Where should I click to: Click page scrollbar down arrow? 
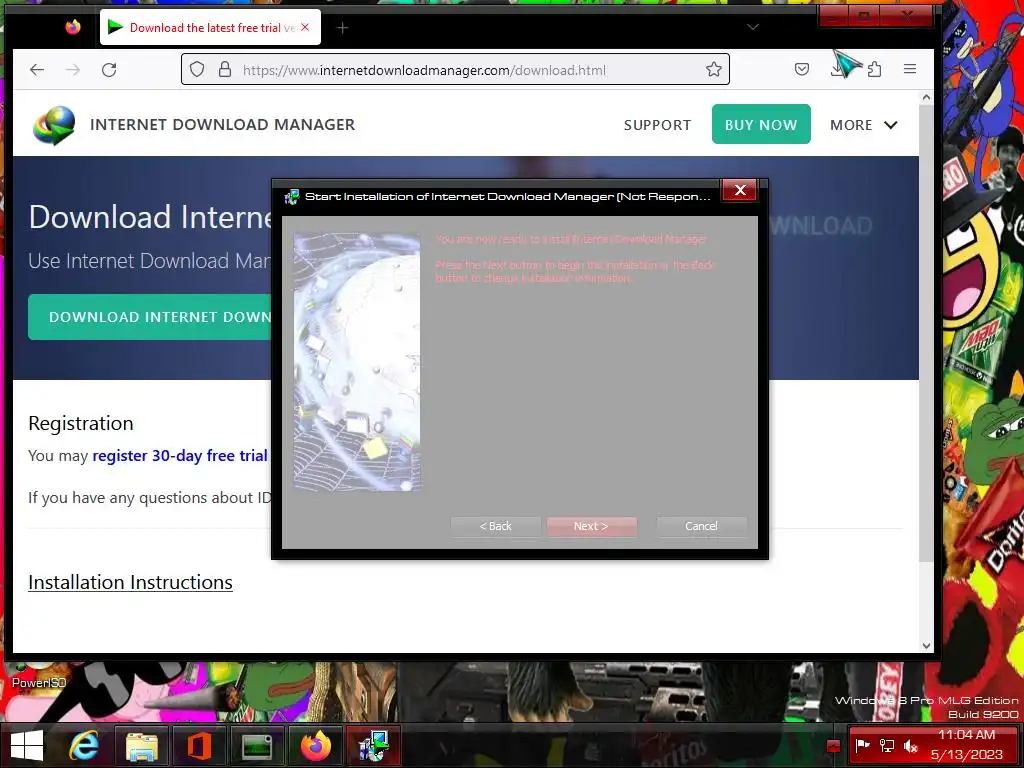tap(926, 645)
